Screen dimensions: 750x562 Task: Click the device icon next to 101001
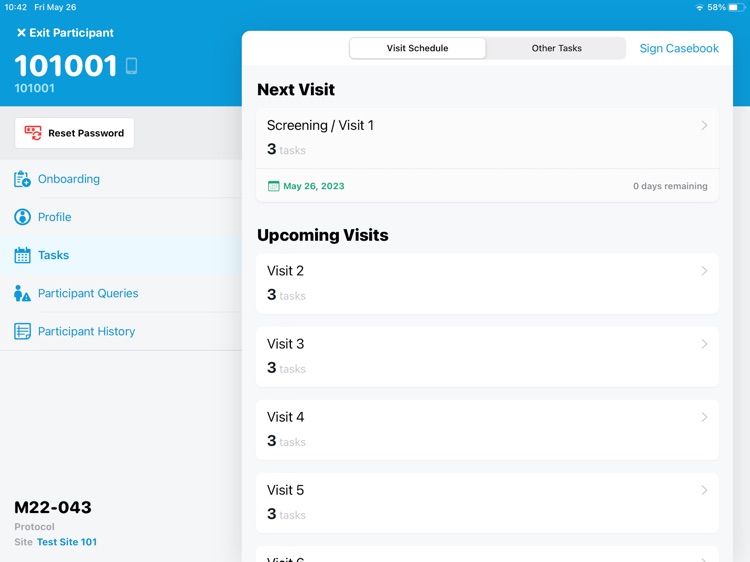coord(132,66)
